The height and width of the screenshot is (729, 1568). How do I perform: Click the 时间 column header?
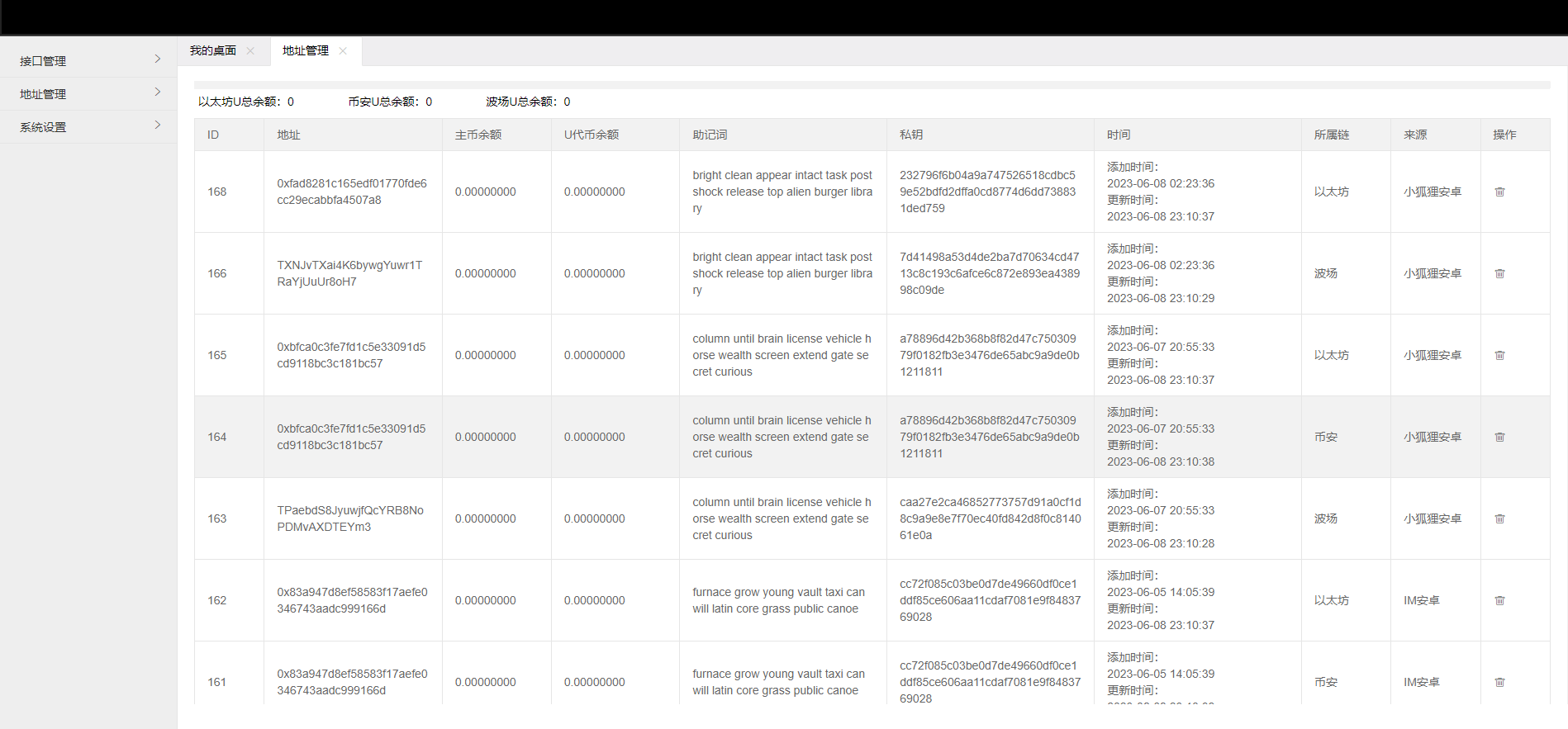click(x=1119, y=135)
